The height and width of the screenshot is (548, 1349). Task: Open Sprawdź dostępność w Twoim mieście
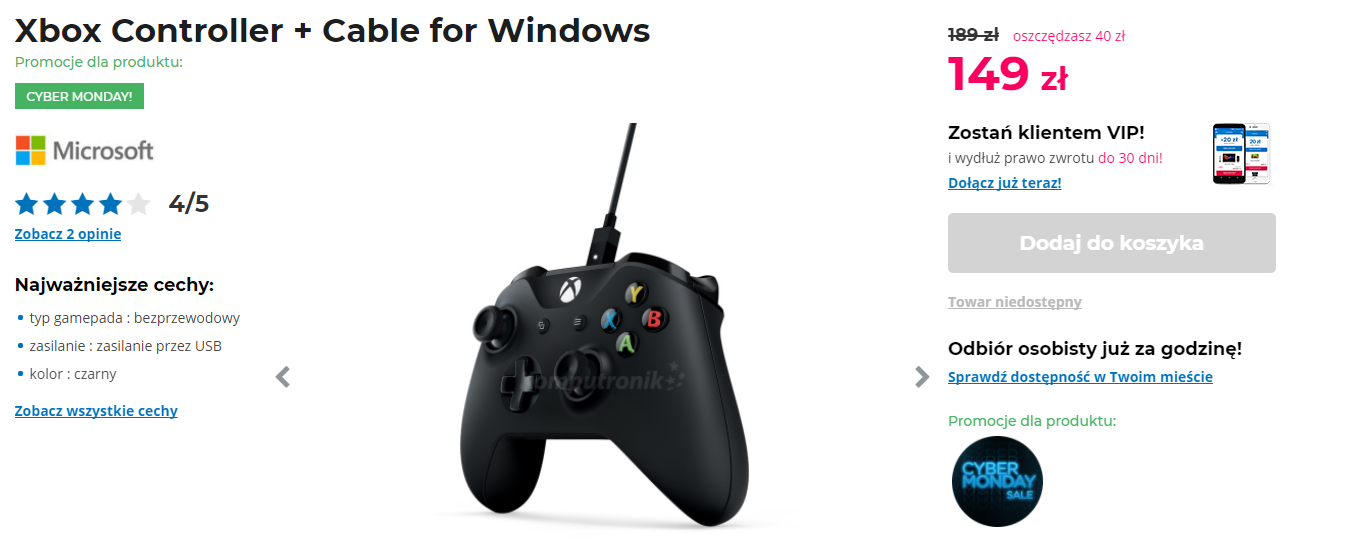point(1080,377)
